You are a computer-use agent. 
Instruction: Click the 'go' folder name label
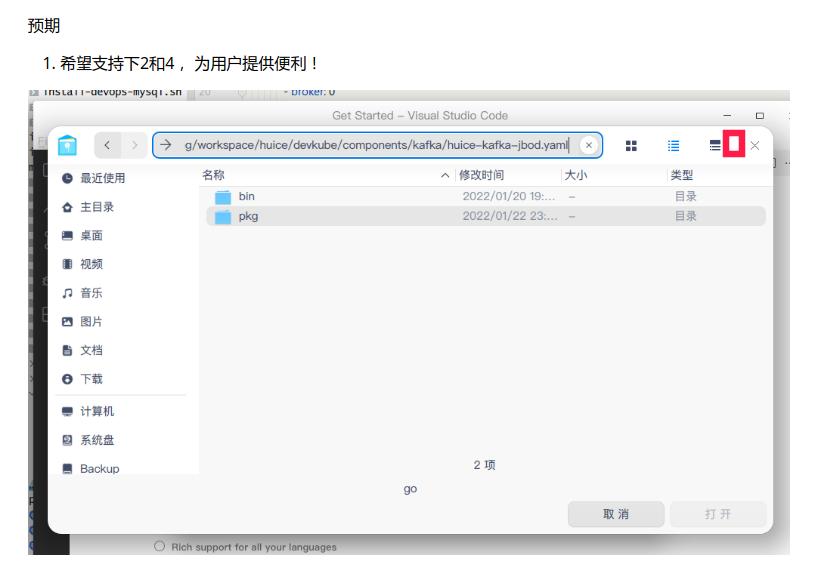click(x=410, y=489)
